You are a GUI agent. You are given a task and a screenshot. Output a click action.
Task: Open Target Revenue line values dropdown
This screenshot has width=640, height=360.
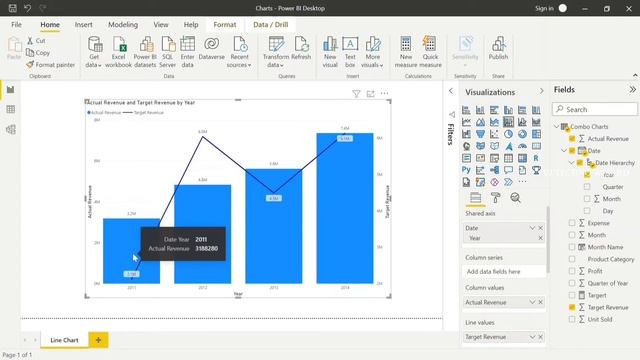[x=532, y=337]
